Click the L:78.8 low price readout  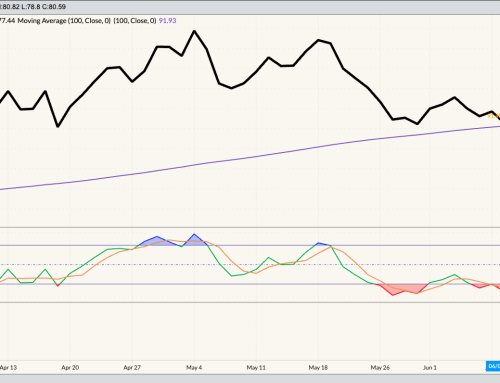(31, 6)
